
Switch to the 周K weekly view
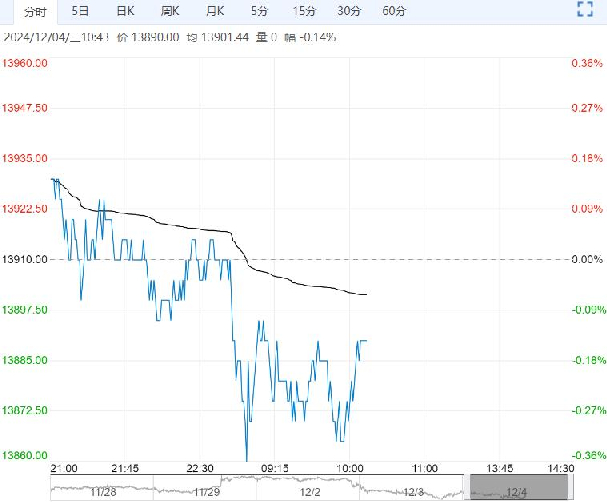tap(170, 11)
